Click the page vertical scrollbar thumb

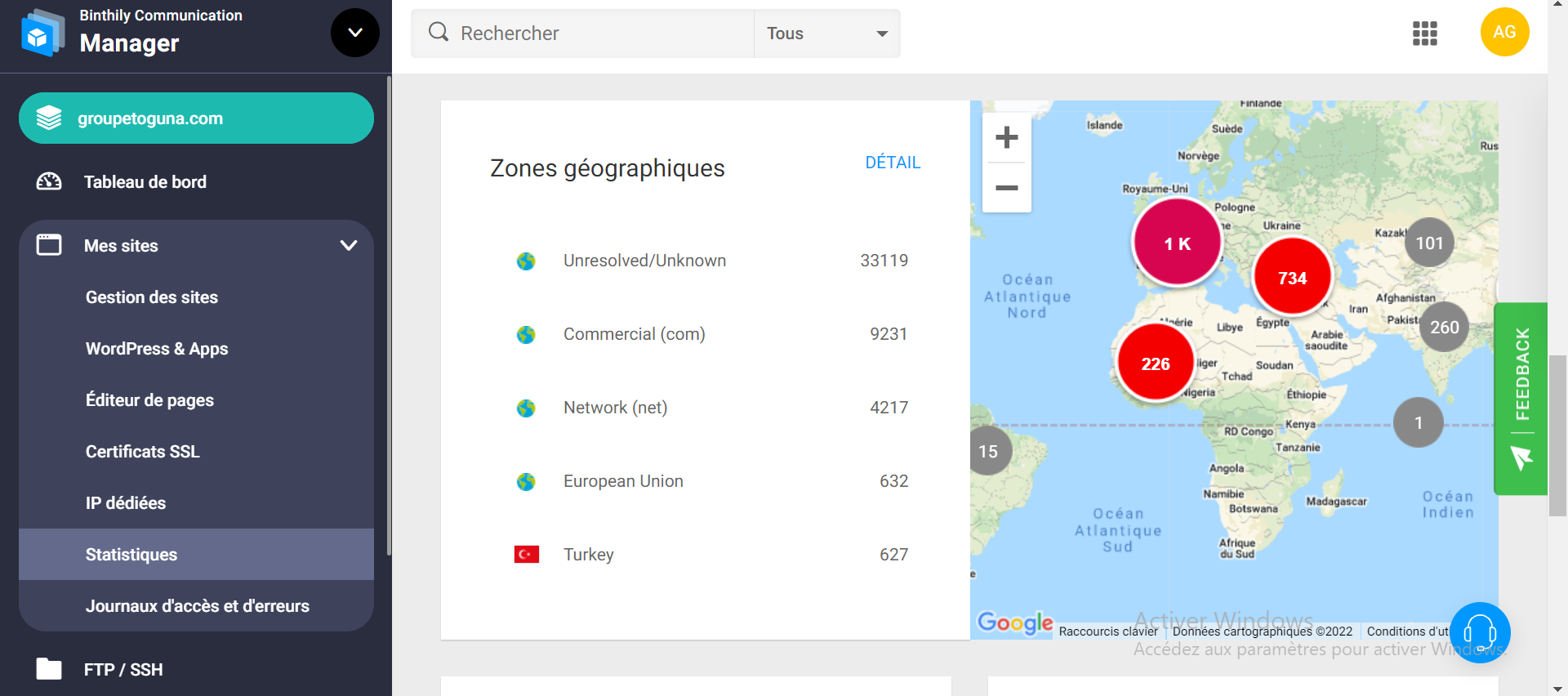pyautogui.click(x=1558, y=436)
